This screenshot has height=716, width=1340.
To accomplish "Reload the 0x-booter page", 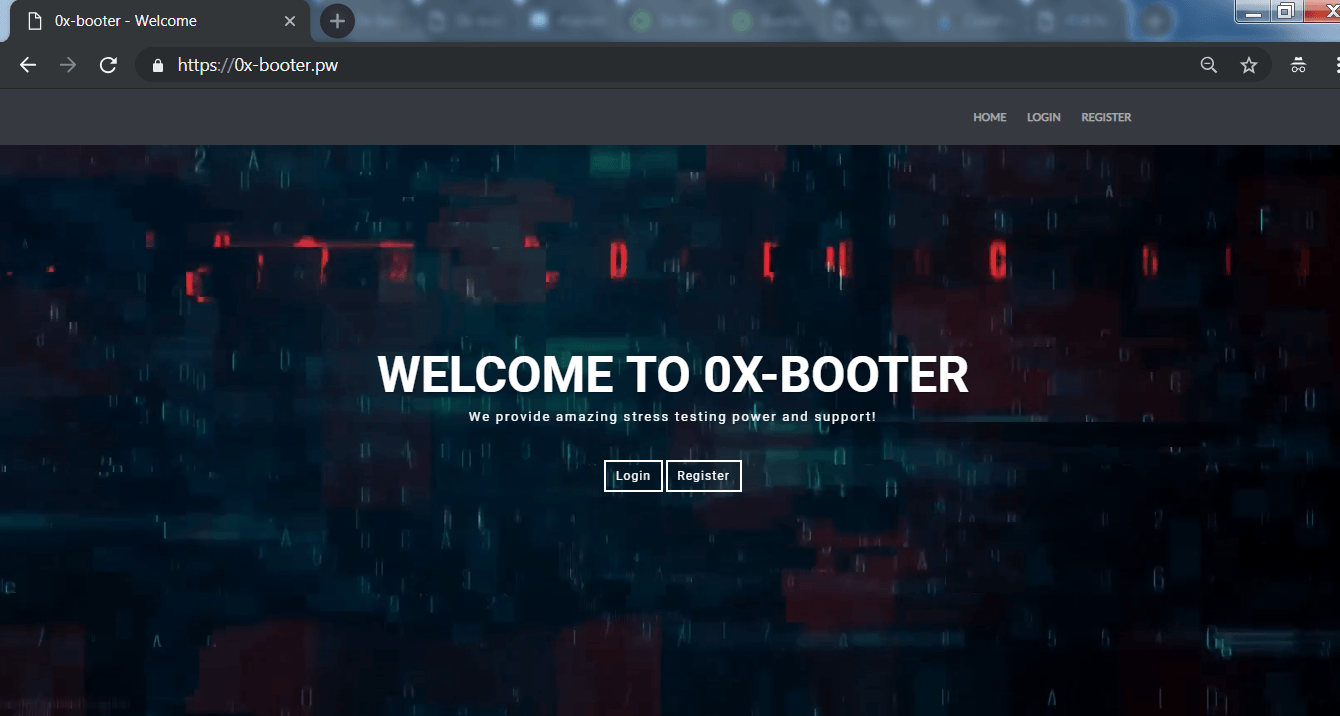I will [x=108, y=65].
